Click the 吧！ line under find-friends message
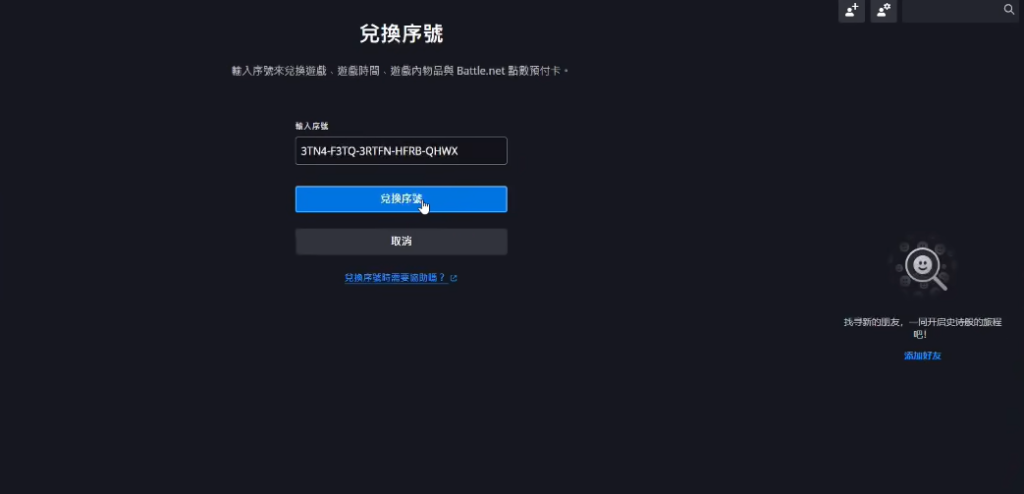Image resolution: width=1024 pixels, height=494 pixels. click(x=920, y=335)
